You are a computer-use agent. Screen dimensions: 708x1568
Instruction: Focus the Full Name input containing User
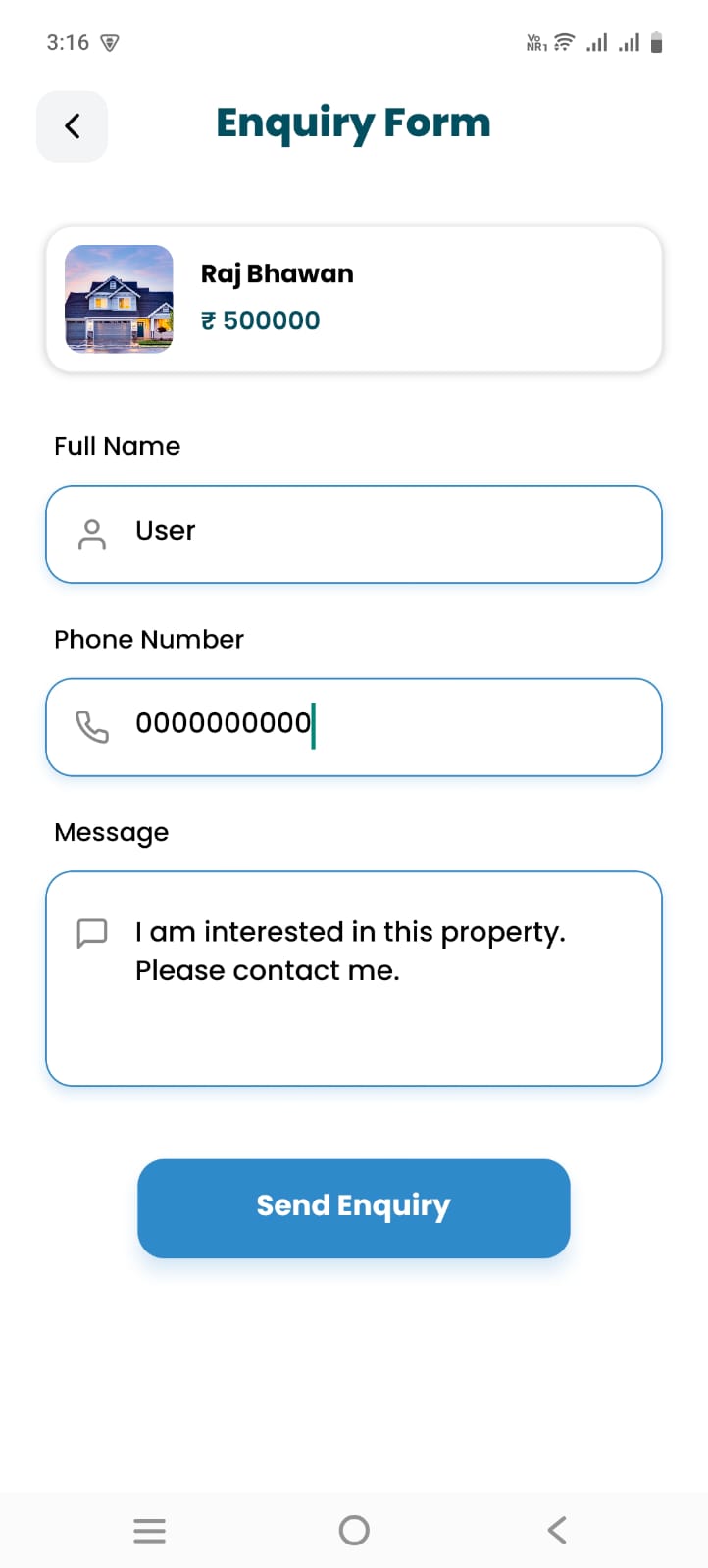tap(392, 534)
